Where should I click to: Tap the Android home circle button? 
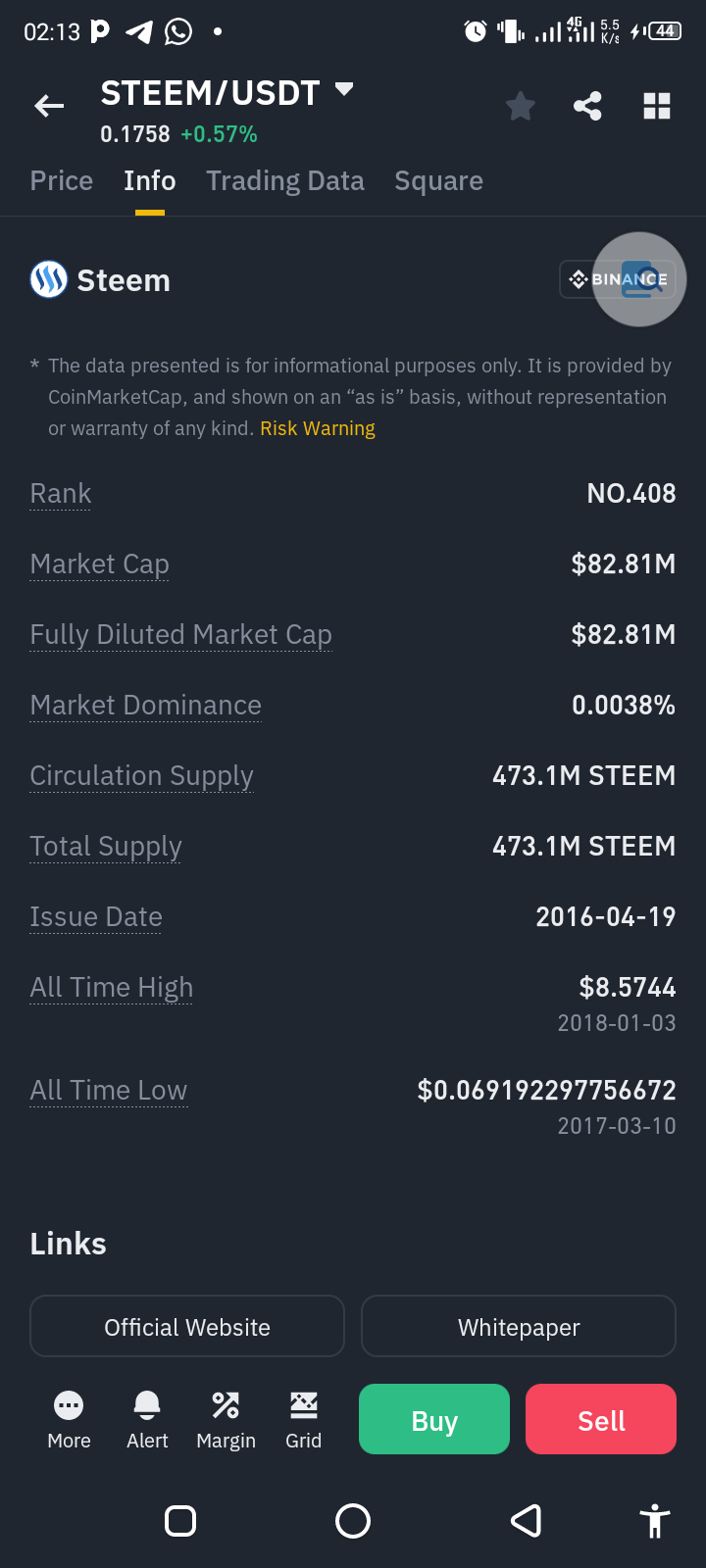353,1521
